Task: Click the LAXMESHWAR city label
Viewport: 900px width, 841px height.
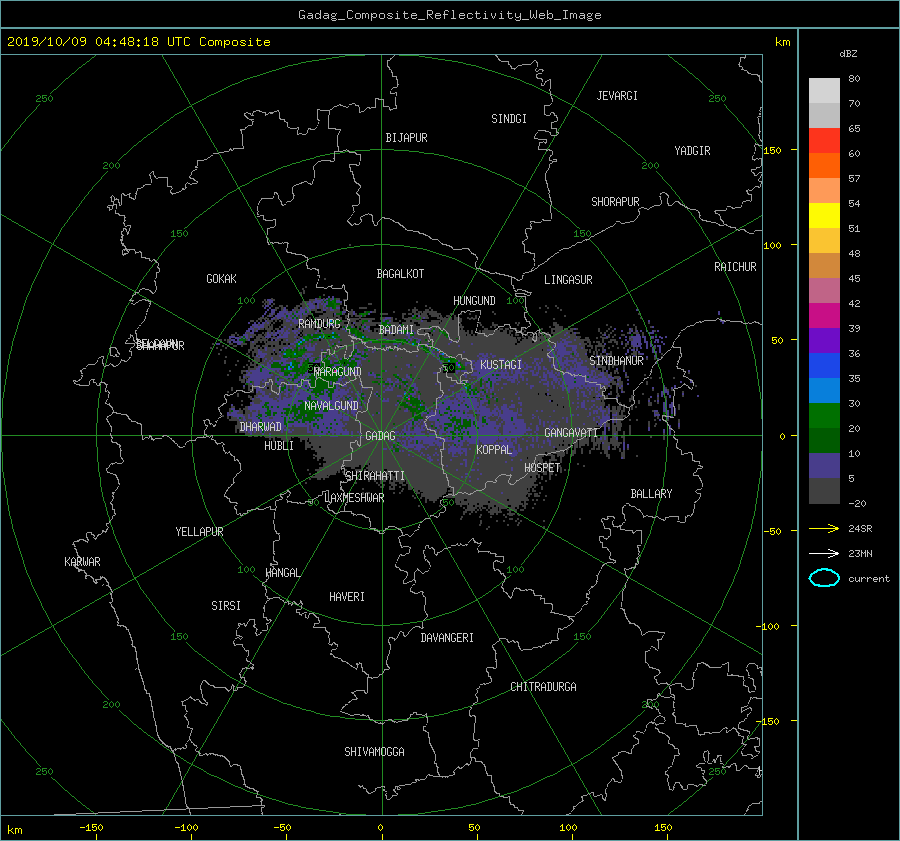Action: coord(354,498)
